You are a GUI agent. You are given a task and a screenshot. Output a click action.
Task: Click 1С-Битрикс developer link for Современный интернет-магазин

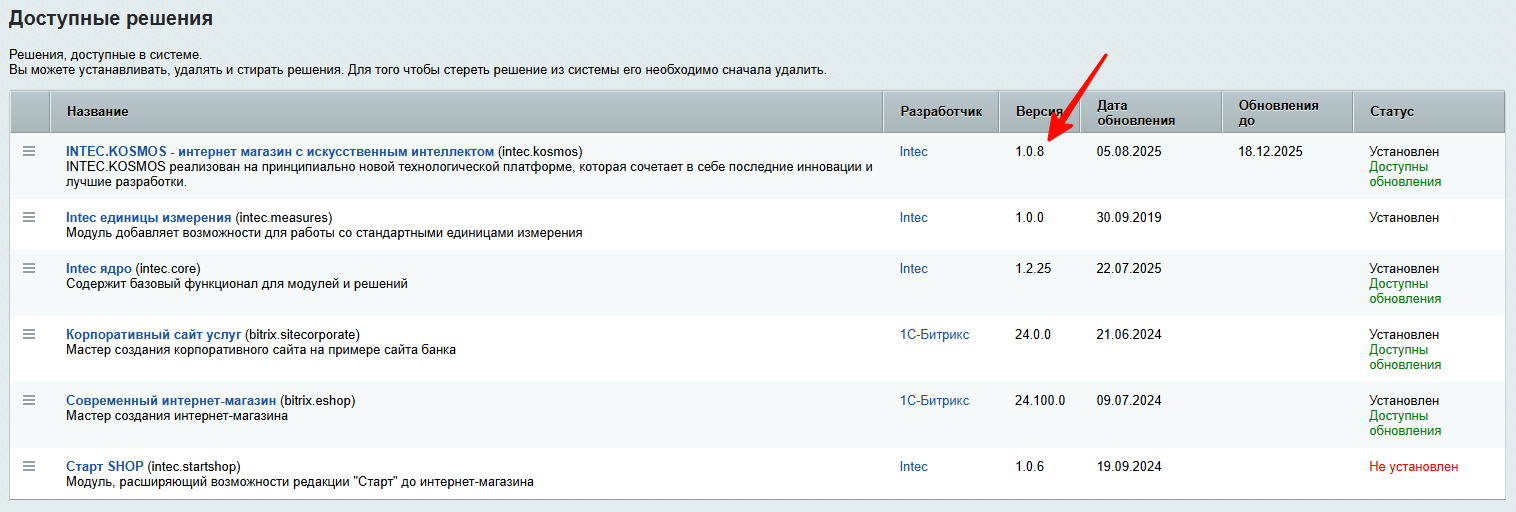pyautogui.click(x=934, y=401)
